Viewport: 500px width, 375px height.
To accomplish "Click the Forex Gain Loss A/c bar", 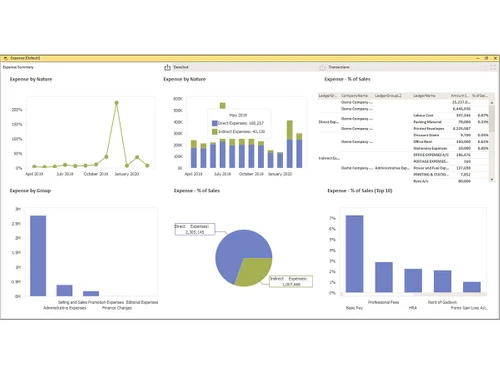I will [472, 287].
